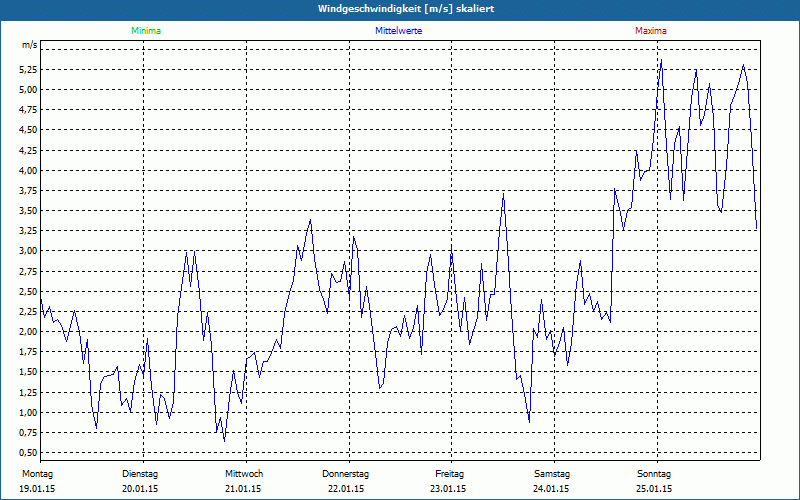800x500 pixels.
Task: Click the Dienstag day label
Action: pyautogui.click(x=140, y=474)
